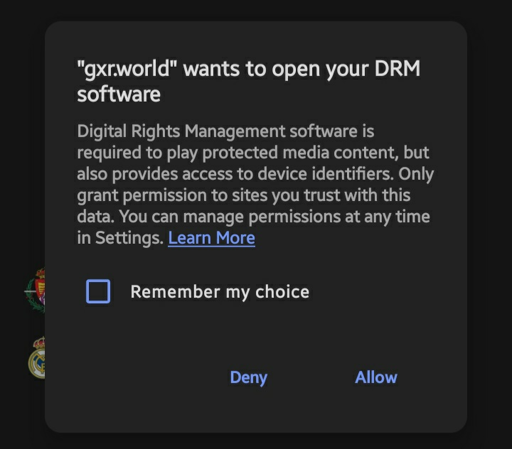Click the "Digital Rights Management" description text
Image resolution: width=512 pixels, height=449 pixels.
[181, 131]
